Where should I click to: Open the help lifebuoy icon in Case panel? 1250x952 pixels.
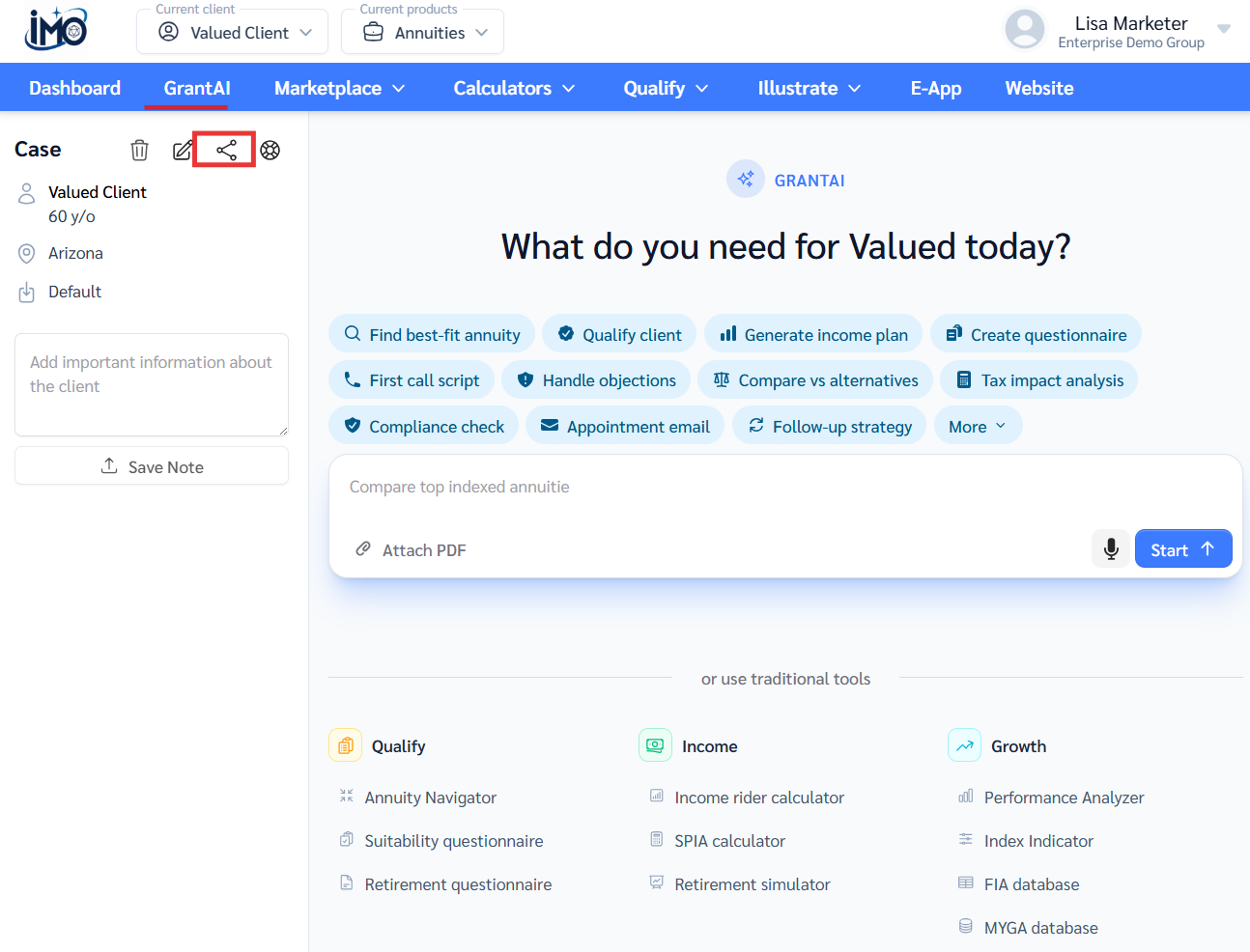point(270,150)
